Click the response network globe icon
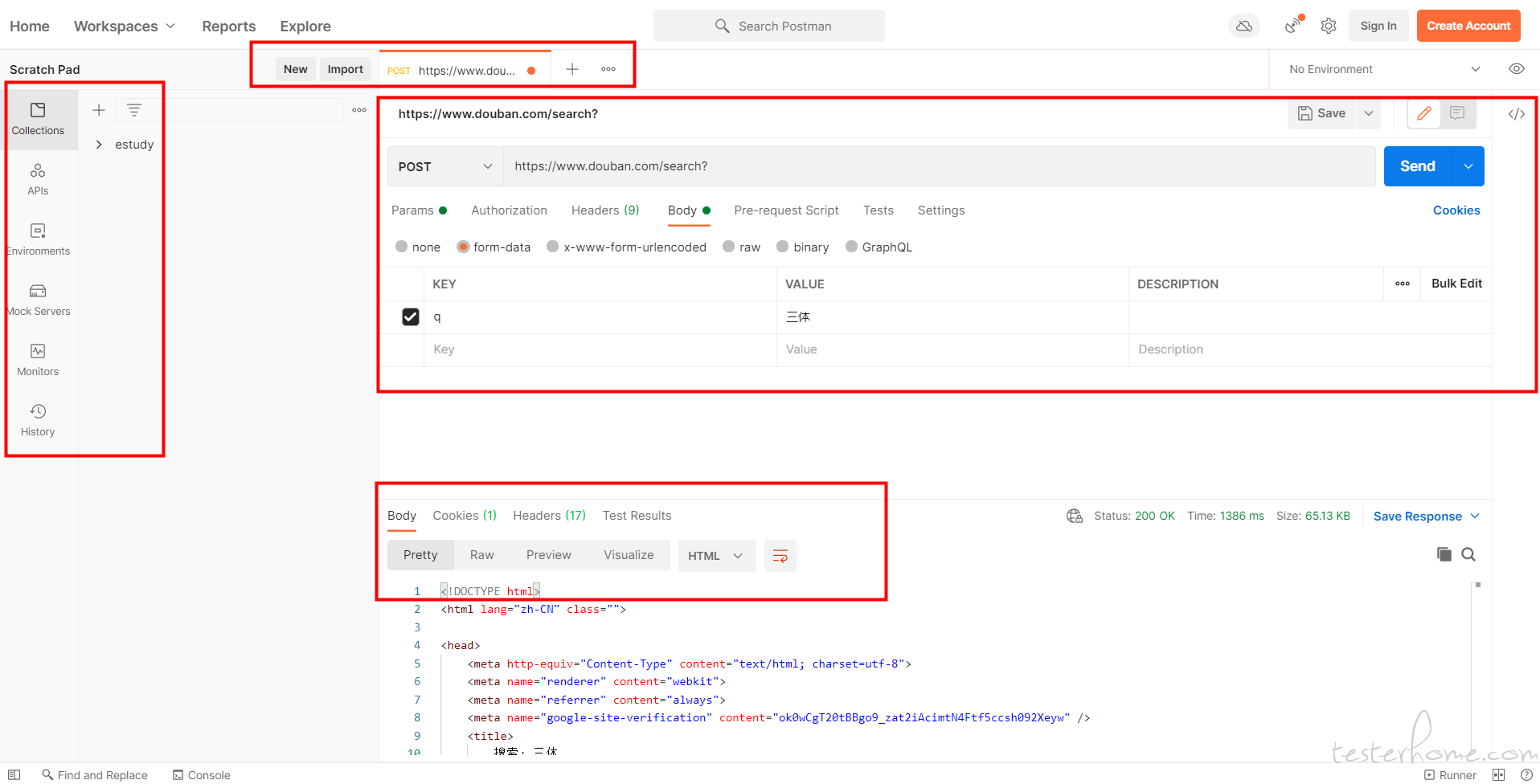 click(x=1075, y=516)
